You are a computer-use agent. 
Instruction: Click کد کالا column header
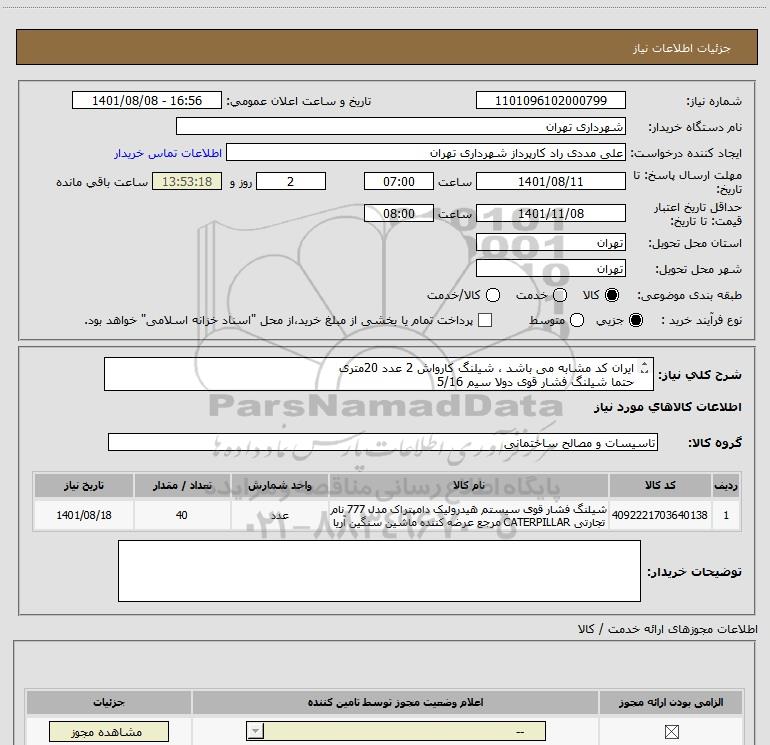(660, 485)
